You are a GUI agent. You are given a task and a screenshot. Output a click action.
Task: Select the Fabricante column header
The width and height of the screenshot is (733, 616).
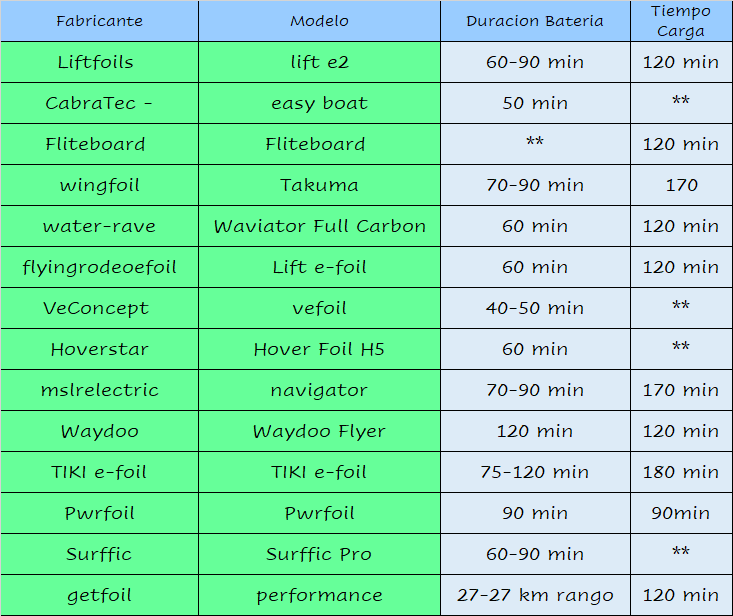point(99,21)
